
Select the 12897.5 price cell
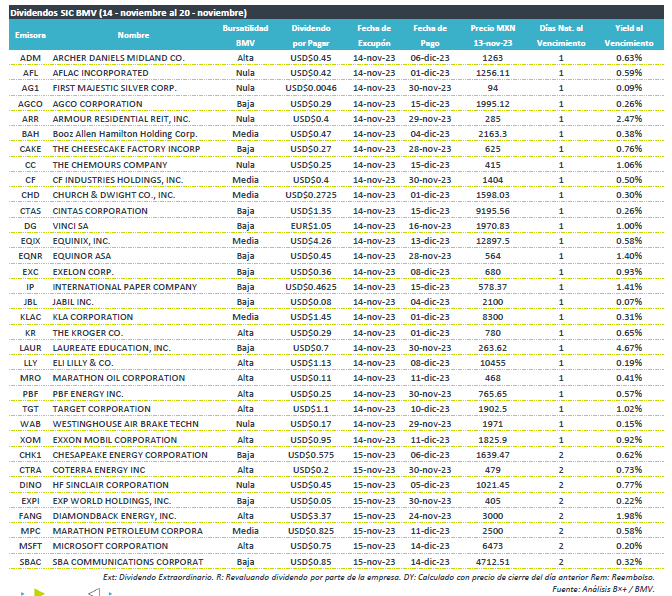pos(492,241)
